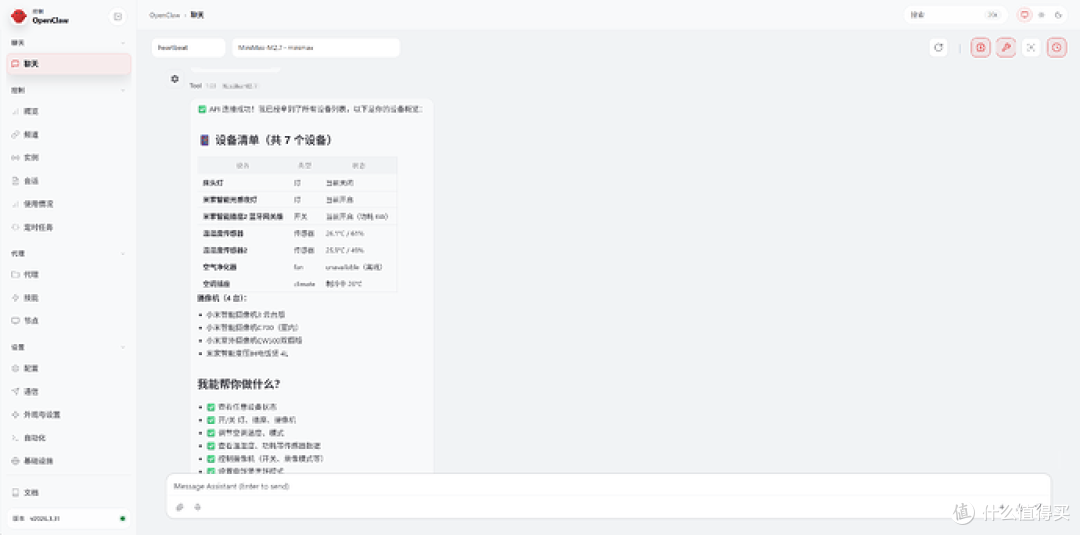Click the icon right of the paperclip
Screen dimensions: 1080x535
point(198,507)
